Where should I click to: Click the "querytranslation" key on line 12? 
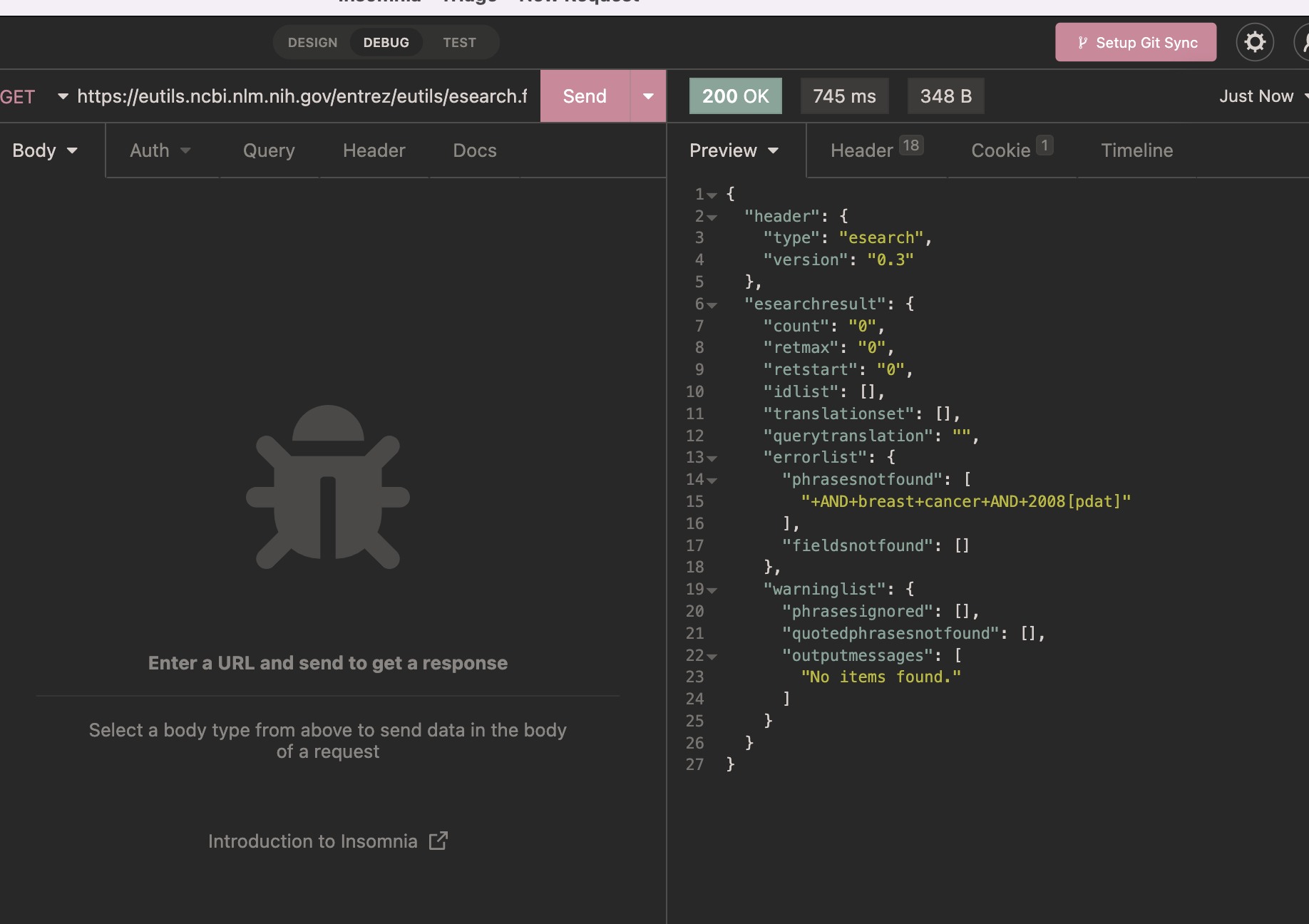848,436
